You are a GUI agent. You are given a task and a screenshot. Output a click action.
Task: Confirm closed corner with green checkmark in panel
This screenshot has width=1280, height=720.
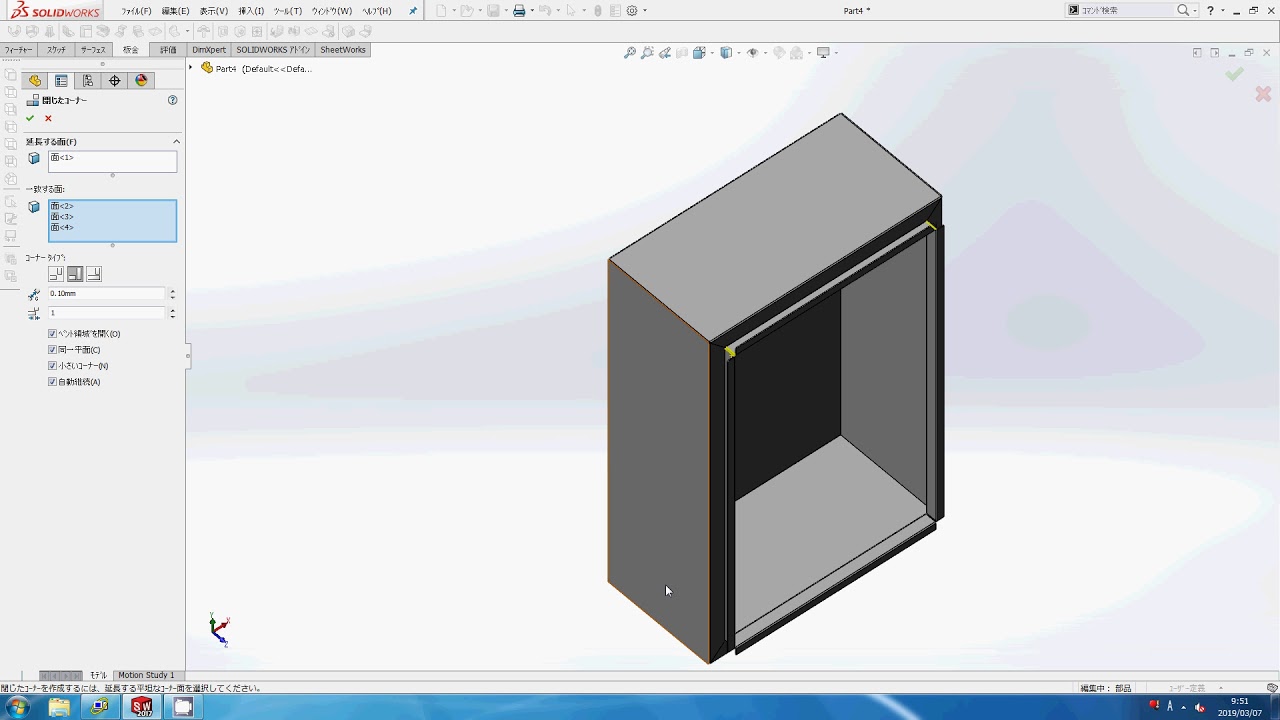click(30, 118)
